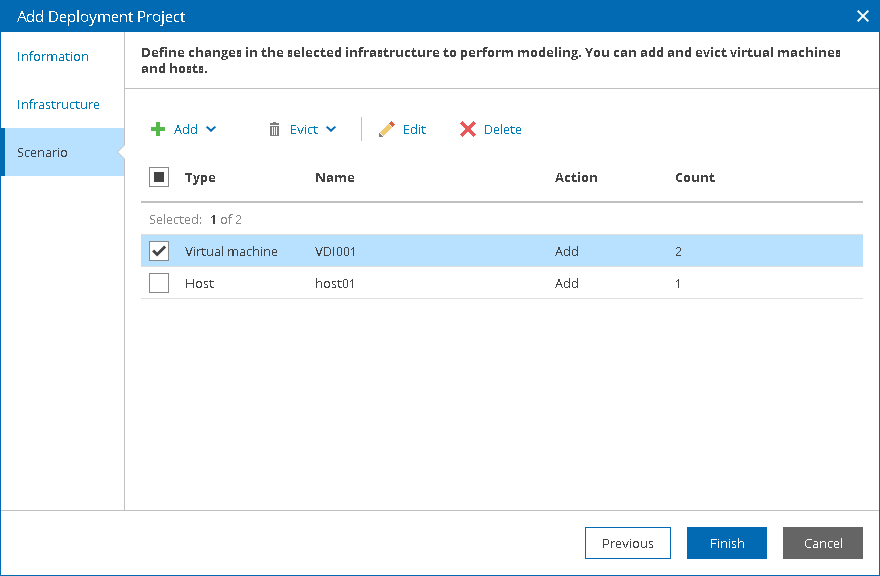Switch to the Infrastructure step

click(x=58, y=104)
